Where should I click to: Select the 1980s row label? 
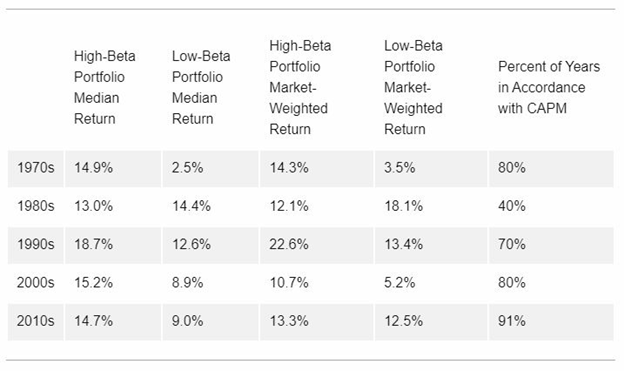click(x=35, y=206)
